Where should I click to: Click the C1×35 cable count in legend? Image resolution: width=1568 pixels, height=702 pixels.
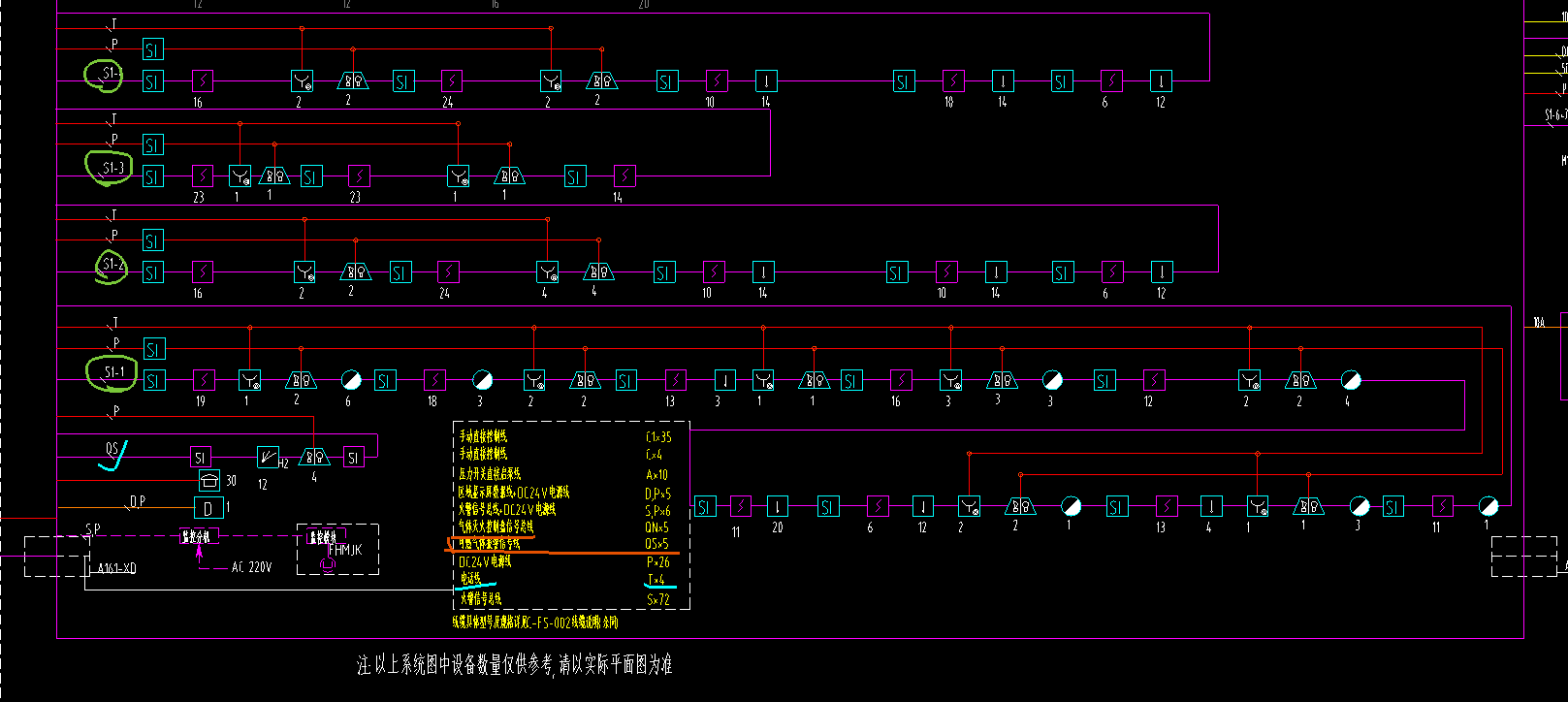[657, 437]
